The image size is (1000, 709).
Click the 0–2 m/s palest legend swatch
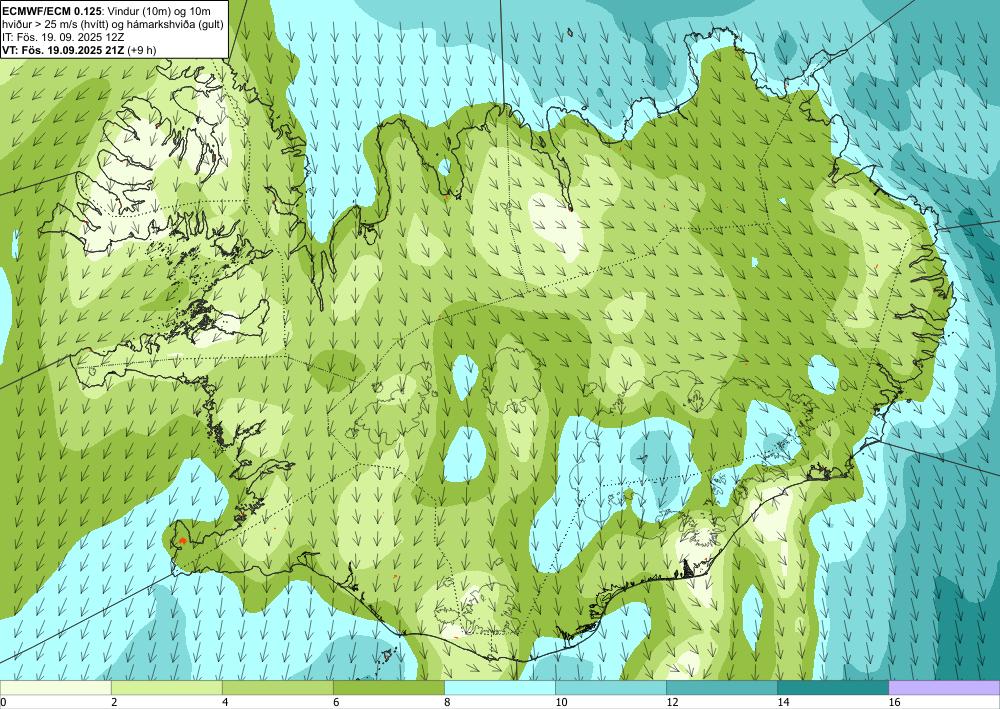[x=55, y=687]
